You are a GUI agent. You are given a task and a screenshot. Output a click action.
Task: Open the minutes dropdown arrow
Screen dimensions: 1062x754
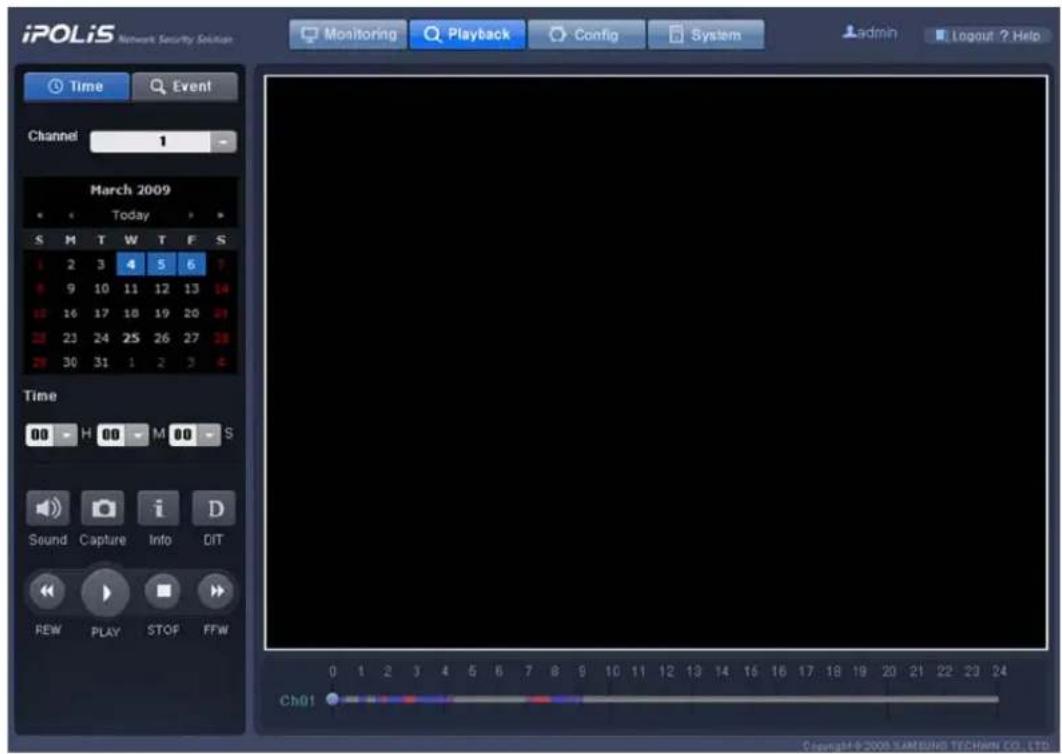click(x=137, y=435)
